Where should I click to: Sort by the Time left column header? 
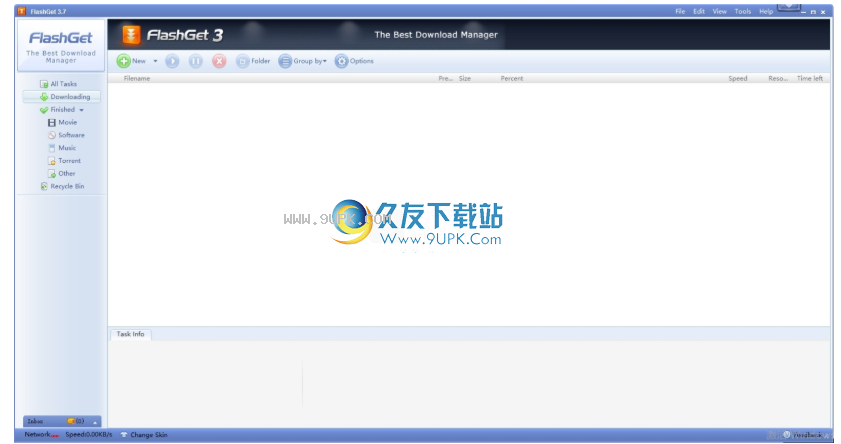809,78
